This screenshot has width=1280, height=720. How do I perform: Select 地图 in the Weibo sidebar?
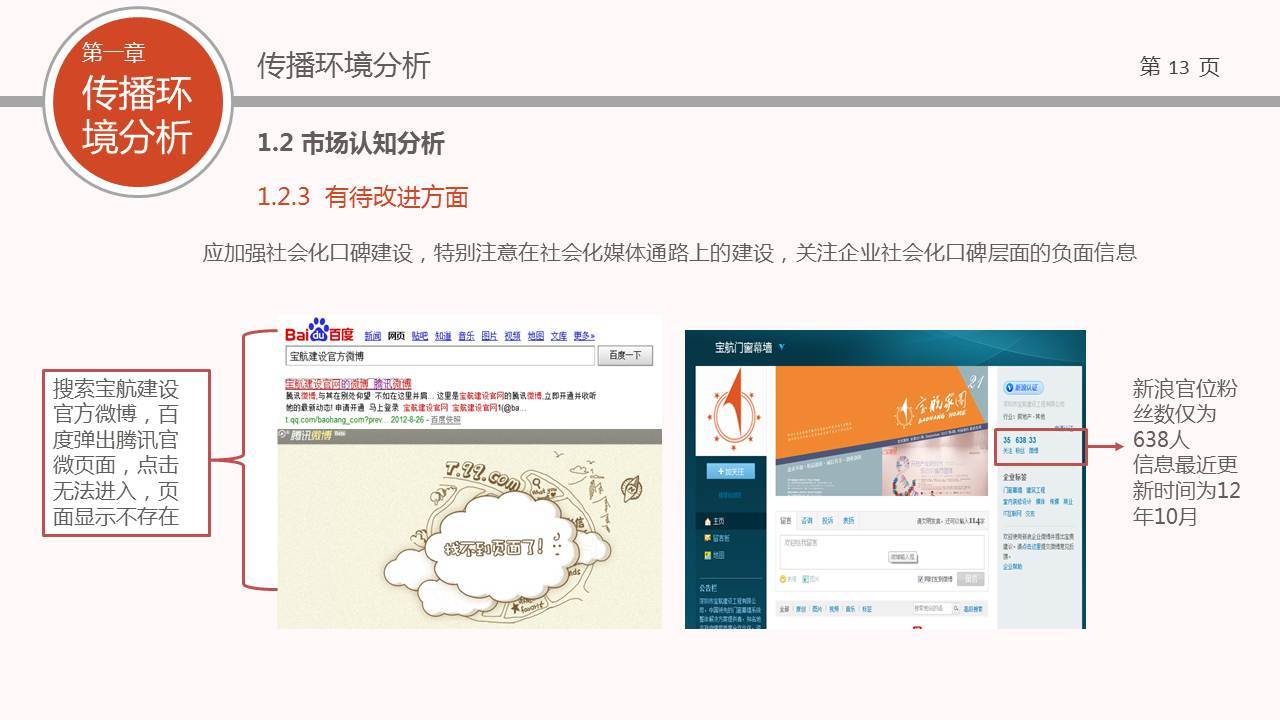coord(714,555)
